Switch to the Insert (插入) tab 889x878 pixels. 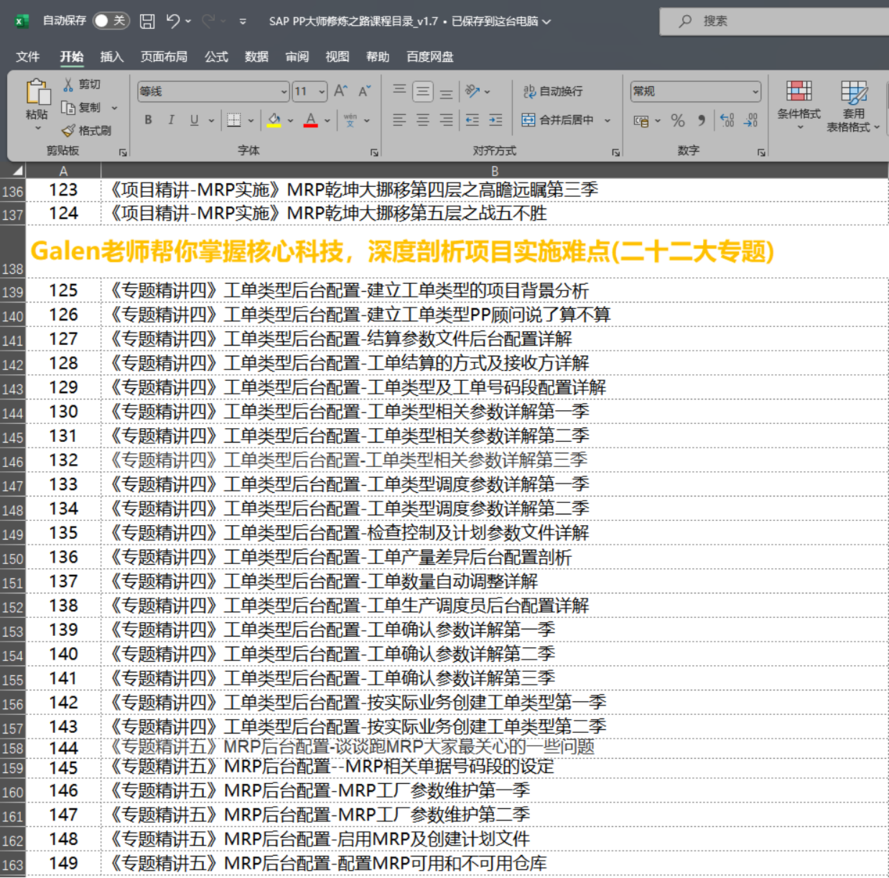112,57
